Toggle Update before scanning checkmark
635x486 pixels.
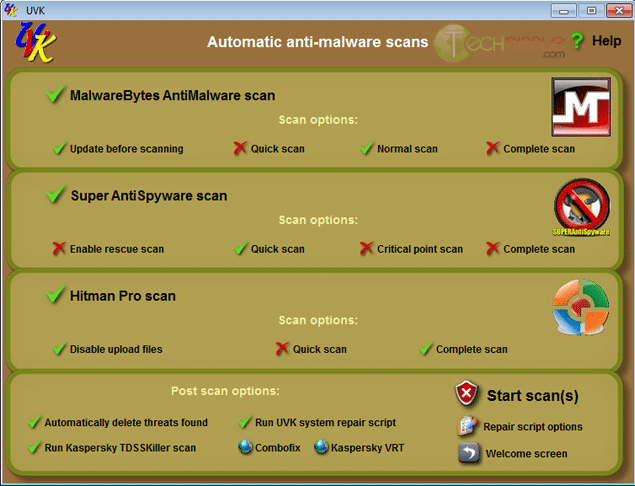click(60, 148)
